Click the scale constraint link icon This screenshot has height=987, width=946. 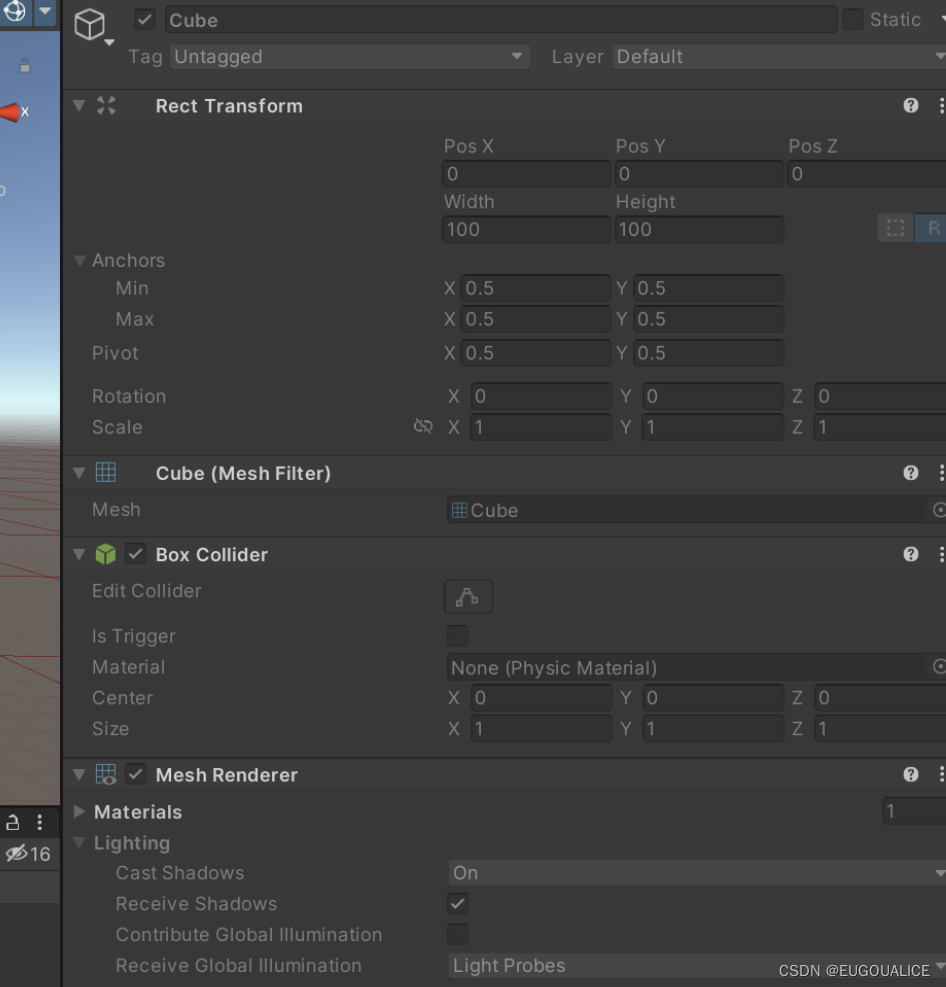pos(423,426)
